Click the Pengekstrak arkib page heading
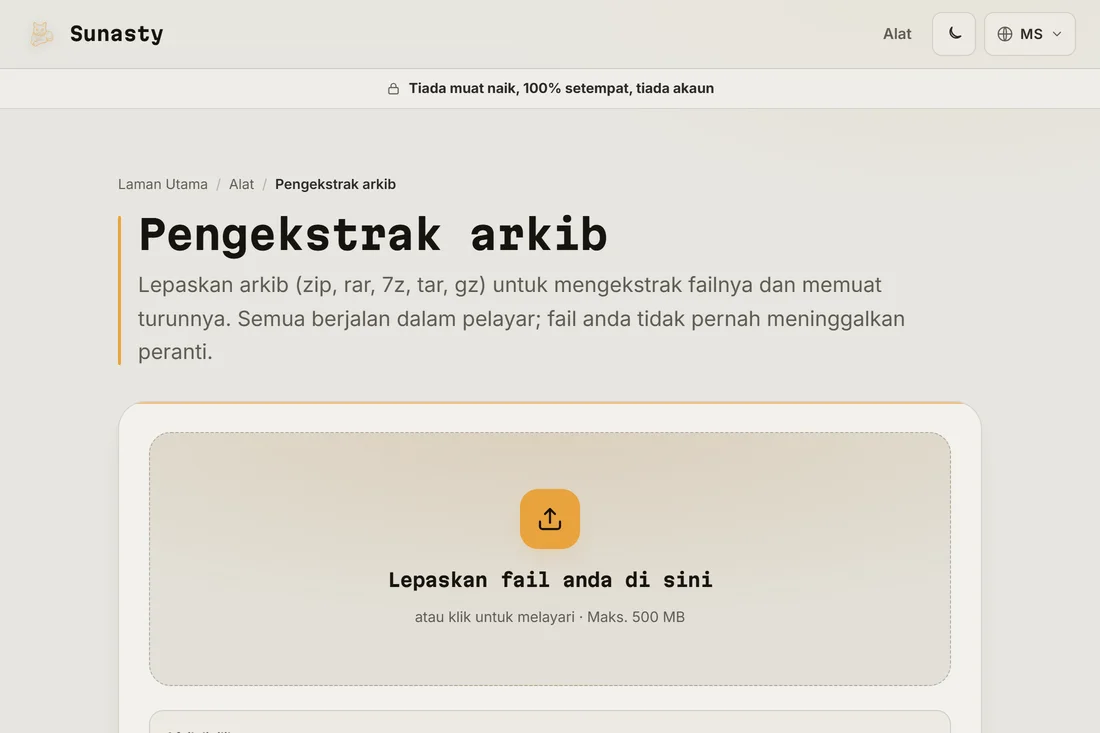Screen dimensions: 1100x733 [x=373, y=234]
